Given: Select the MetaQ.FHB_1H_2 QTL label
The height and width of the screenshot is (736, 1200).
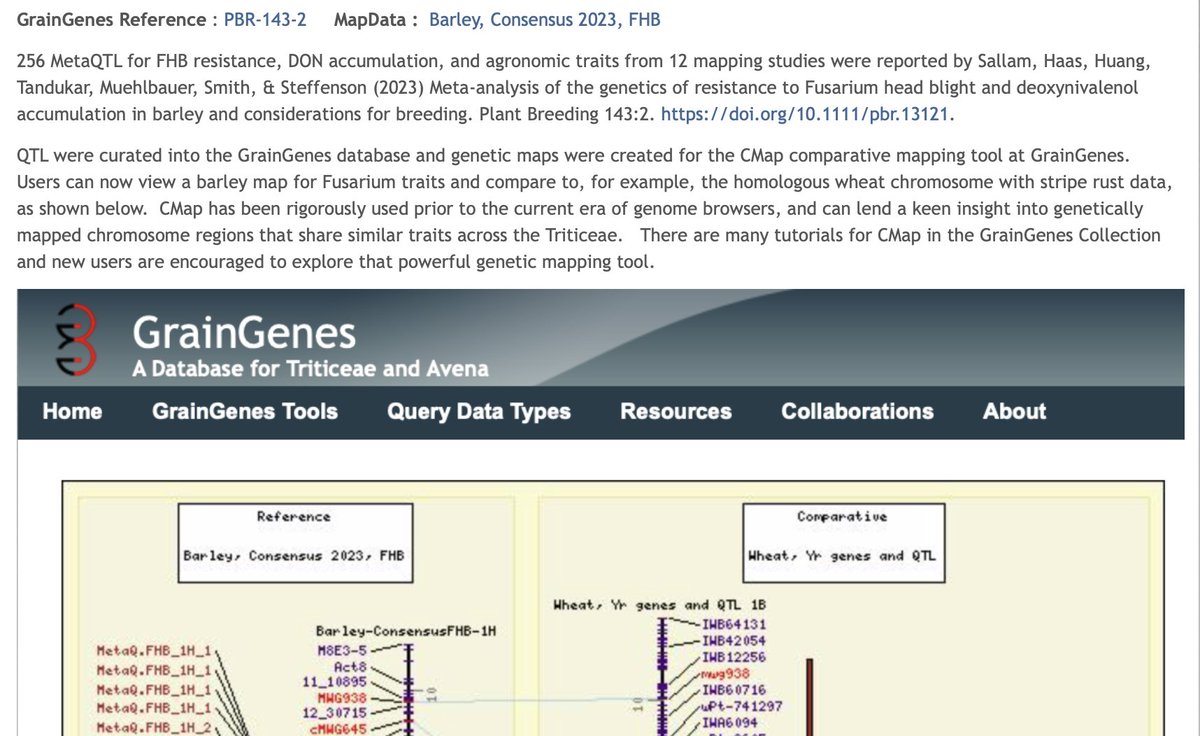Looking at the screenshot, I should point(153,727).
